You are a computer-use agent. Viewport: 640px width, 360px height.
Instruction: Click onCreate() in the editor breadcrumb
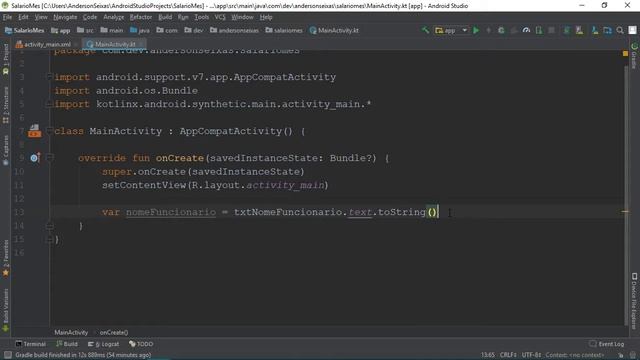point(114,332)
